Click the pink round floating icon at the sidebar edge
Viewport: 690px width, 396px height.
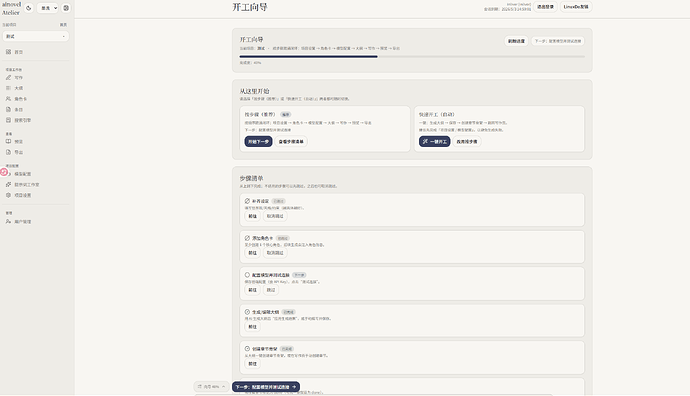click(4, 172)
